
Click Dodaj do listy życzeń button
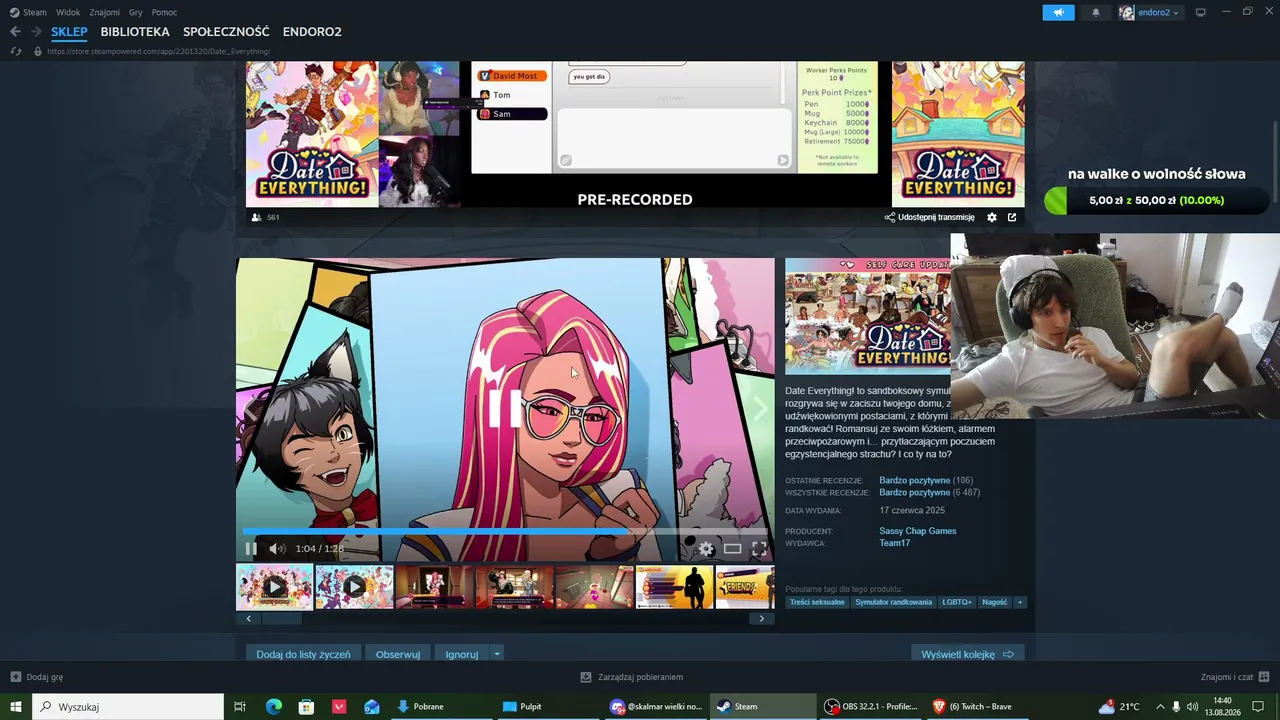303,654
